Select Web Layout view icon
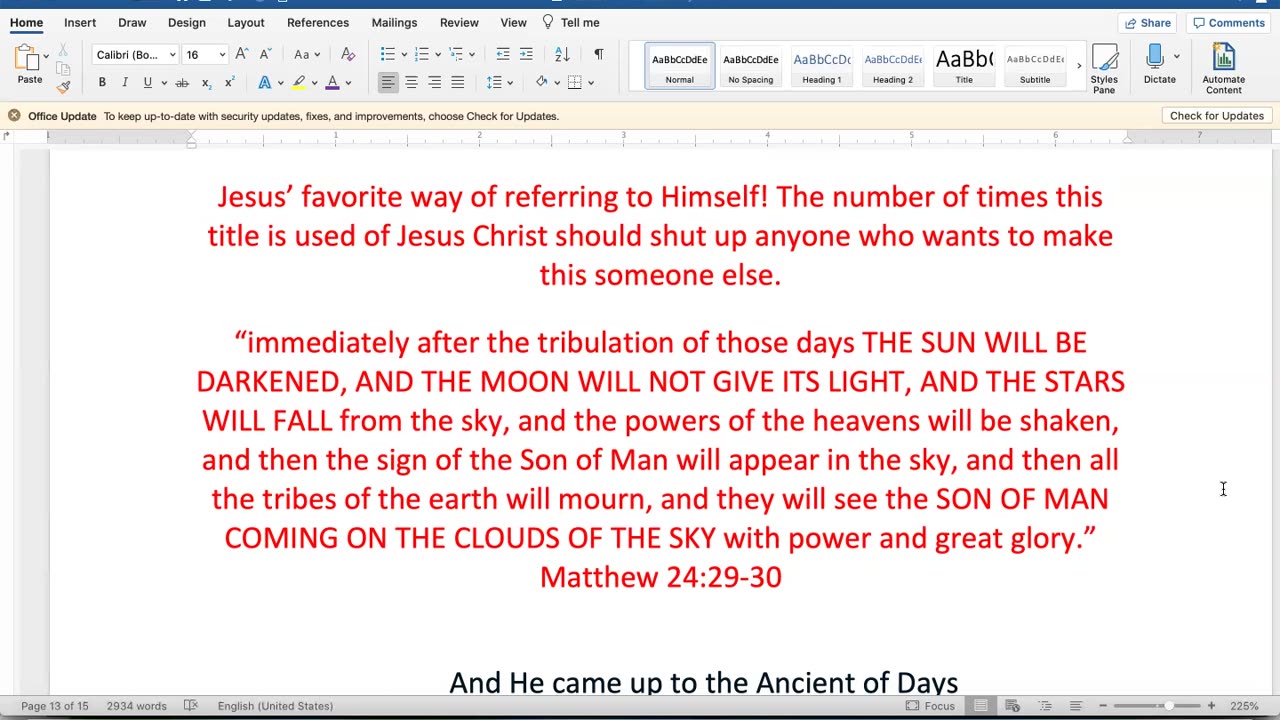Screen dimensions: 1280x720 click(x=1012, y=706)
